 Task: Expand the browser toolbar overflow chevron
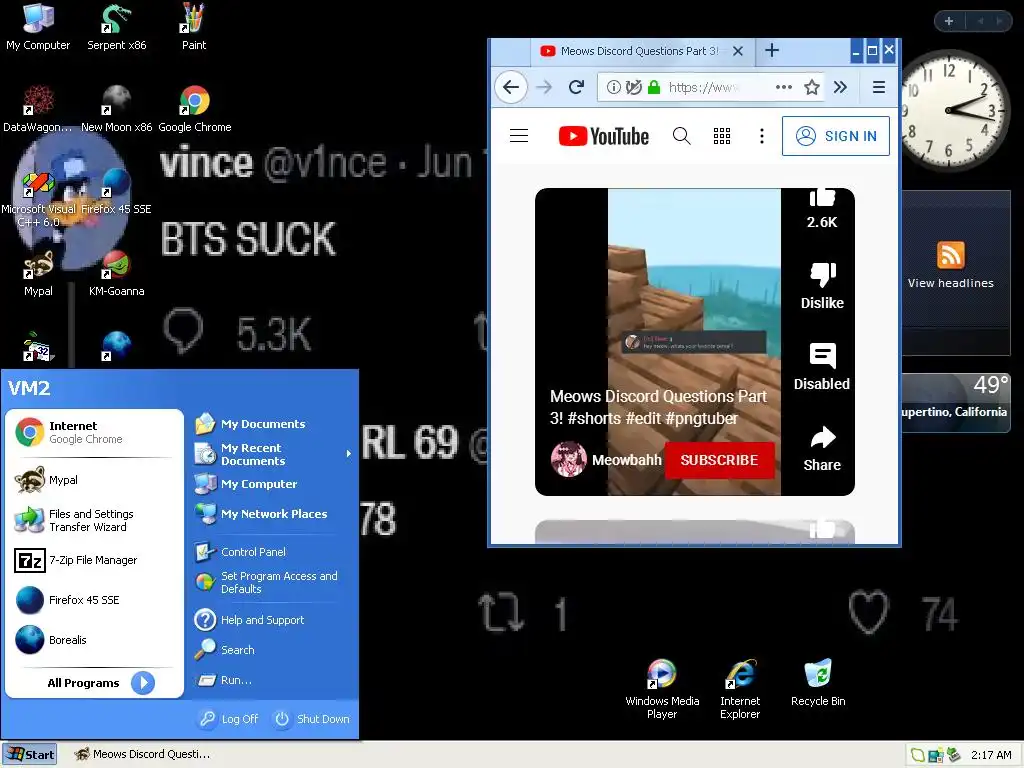(840, 87)
